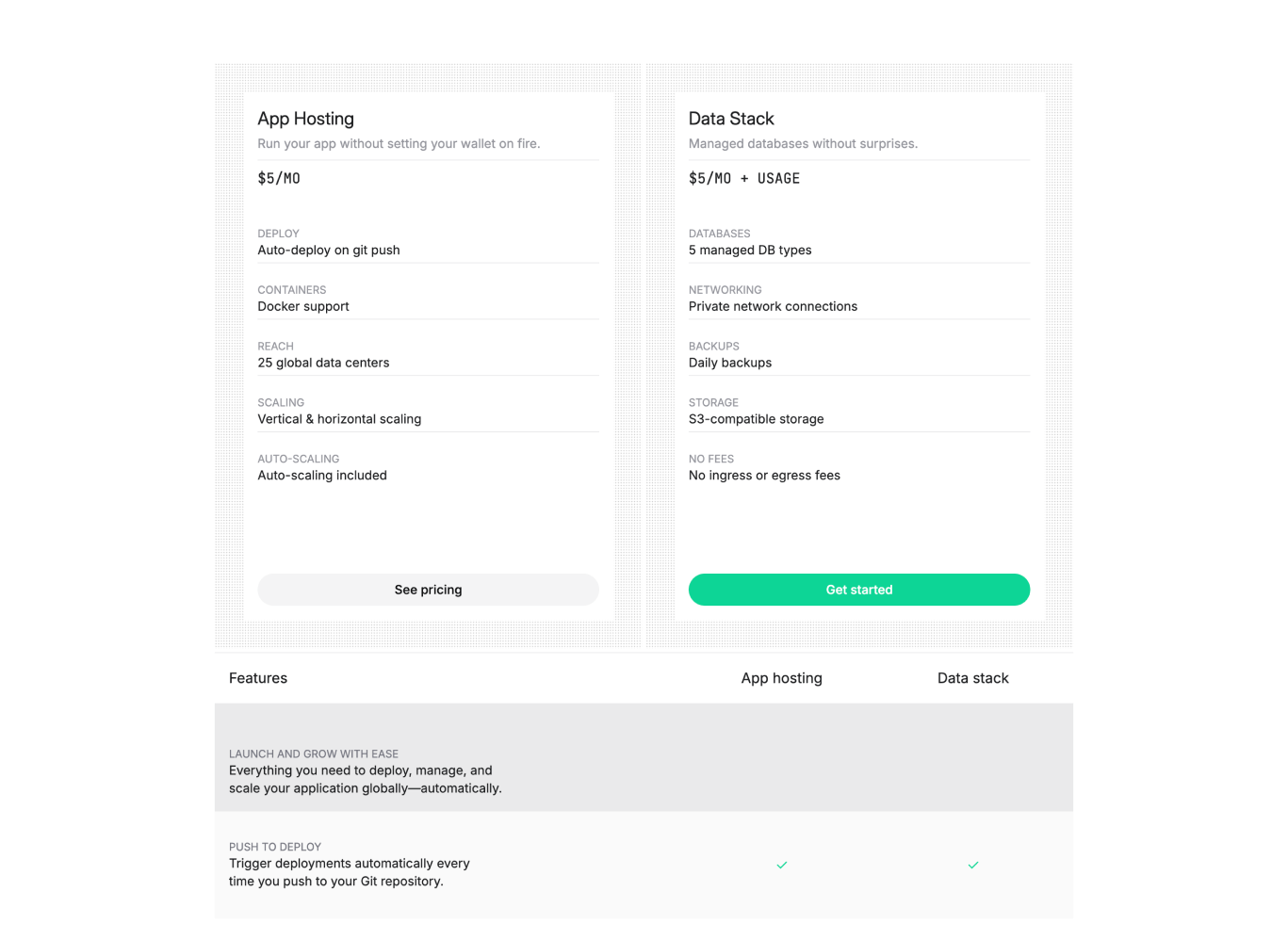The width and height of the screenshot is (1288, 940).
Task: Select the Data Stack card title
Action: [731, 119]
